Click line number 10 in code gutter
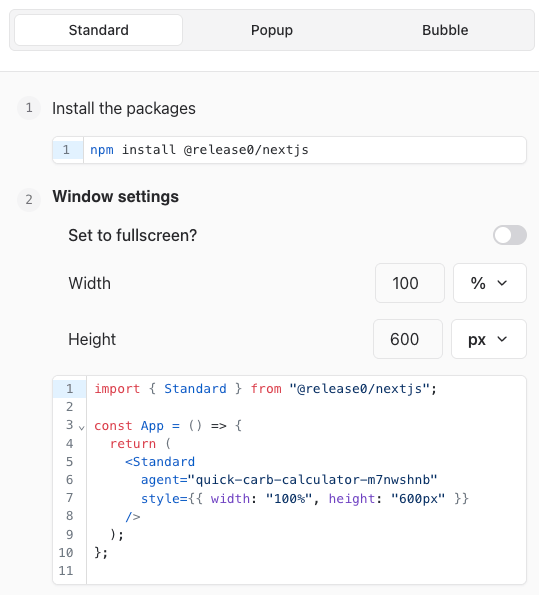This screenshot has width=539, height=595. pos(66,552)
